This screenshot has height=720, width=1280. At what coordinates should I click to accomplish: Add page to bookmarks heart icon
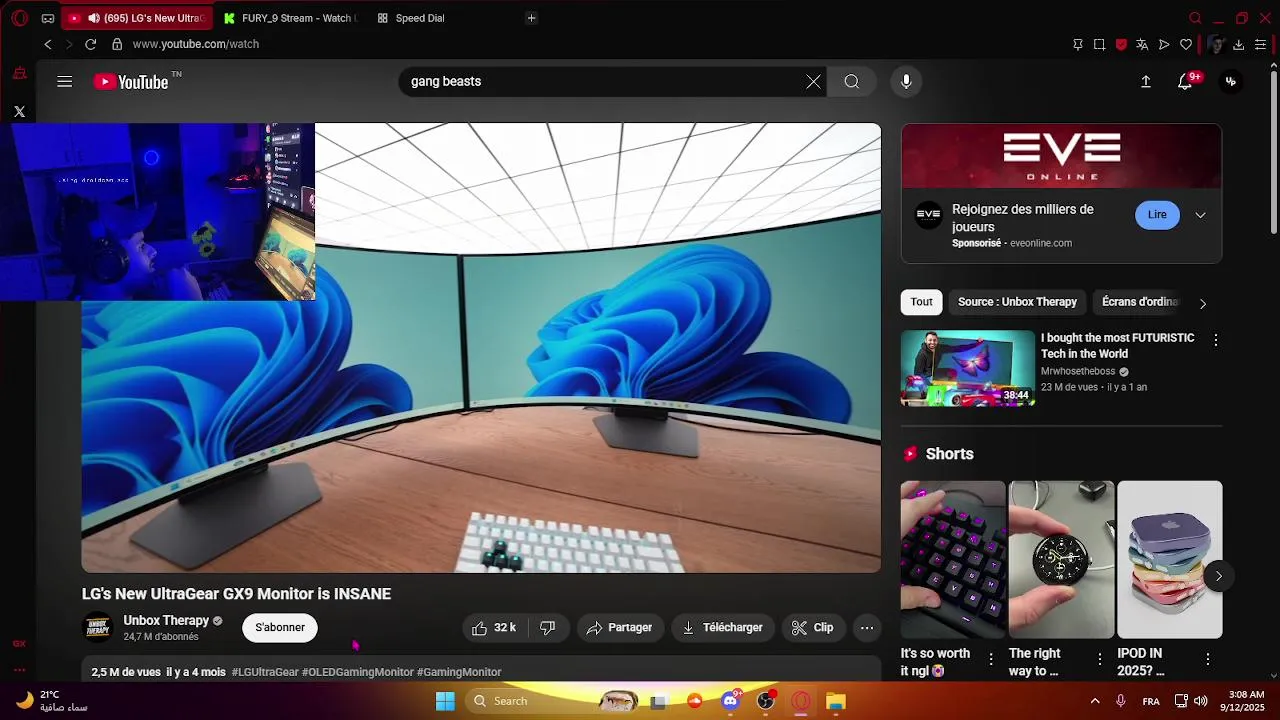tap(1186, 44)
